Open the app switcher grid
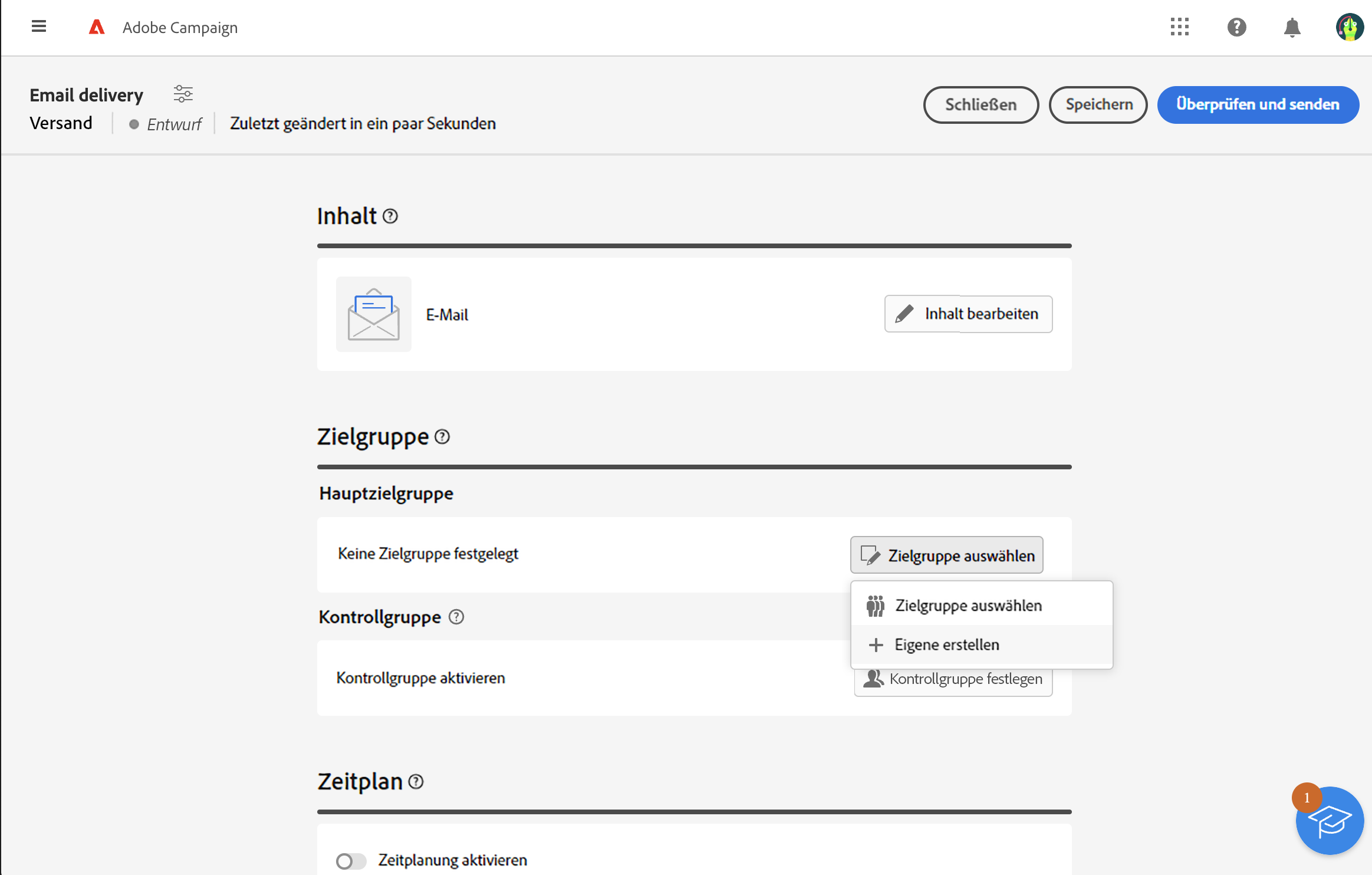This screenshot has width=1372, height=875. point(1180,27)
